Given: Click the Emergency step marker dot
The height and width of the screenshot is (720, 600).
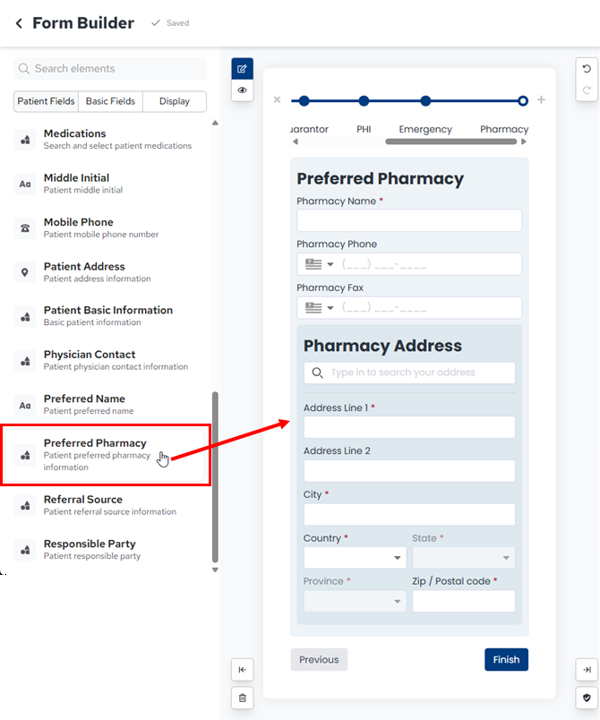Looking at the screenshot, I should click(426, 101).
